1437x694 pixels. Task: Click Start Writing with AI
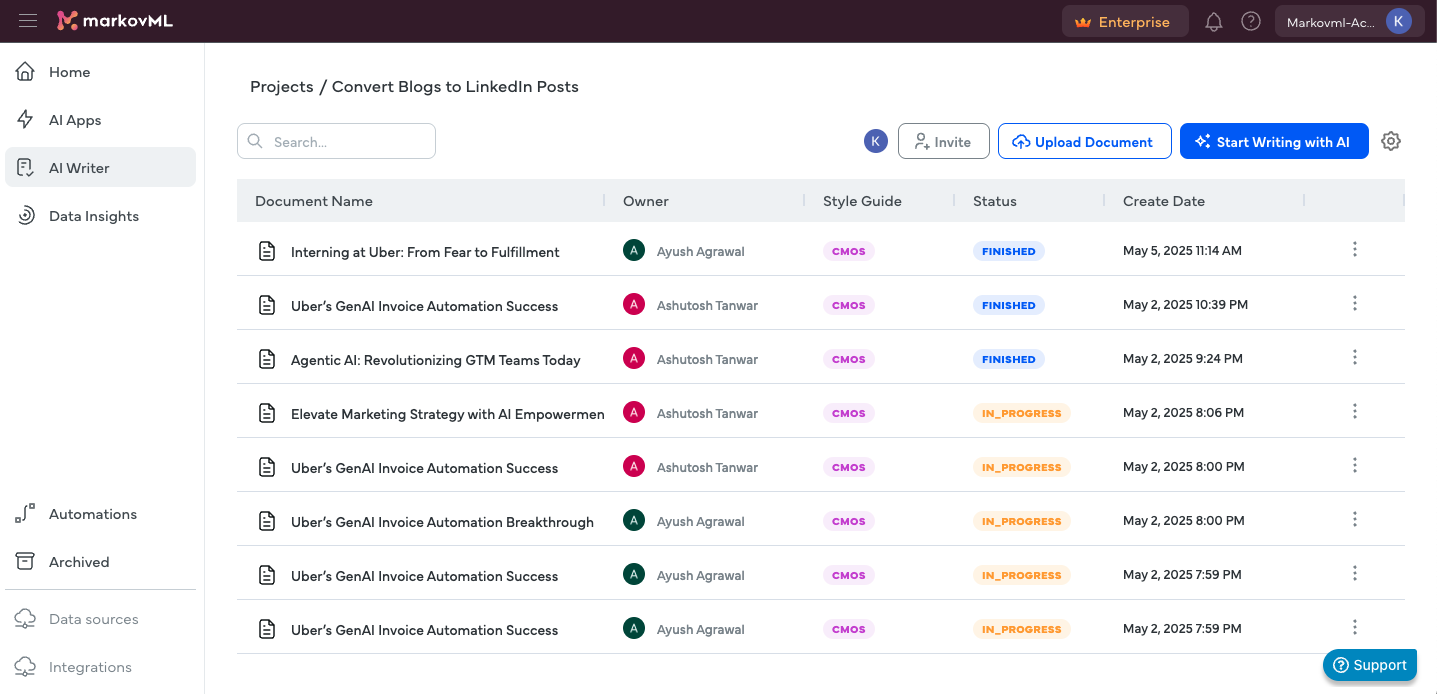1274,141
